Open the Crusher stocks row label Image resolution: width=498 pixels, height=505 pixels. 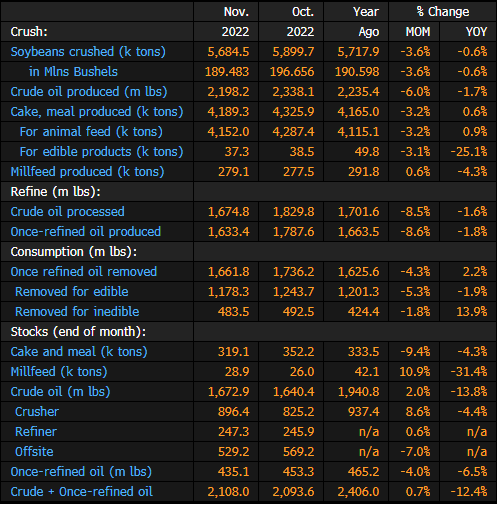[x=37, y=412]
